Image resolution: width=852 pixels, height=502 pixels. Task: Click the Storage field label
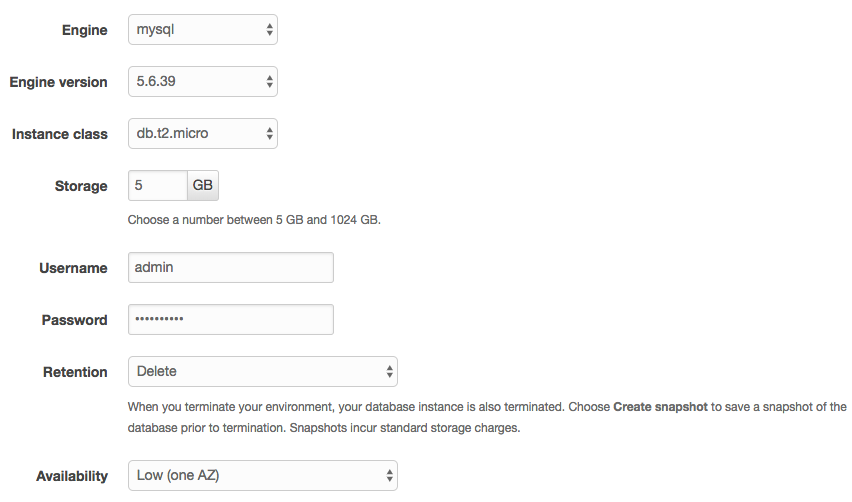tap(81, 186)
